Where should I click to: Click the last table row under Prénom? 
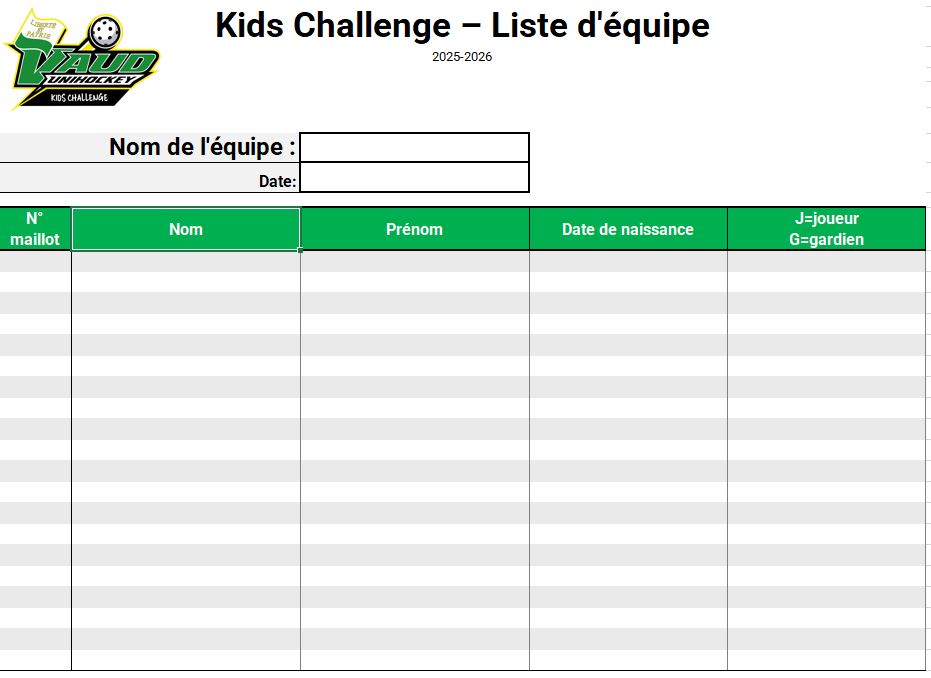[414, 660]
